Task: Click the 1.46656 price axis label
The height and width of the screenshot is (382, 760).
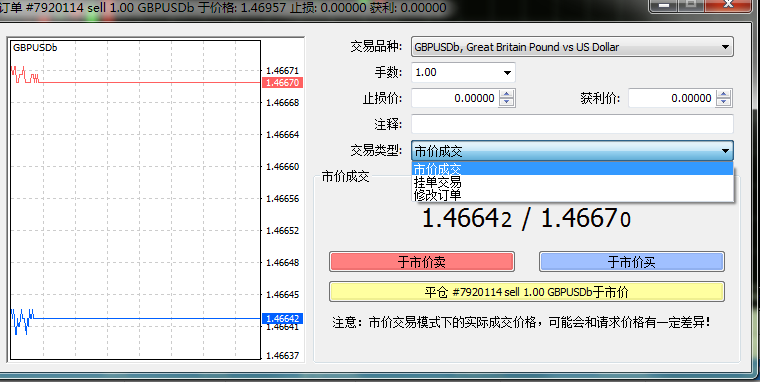Action: point(283,199)
